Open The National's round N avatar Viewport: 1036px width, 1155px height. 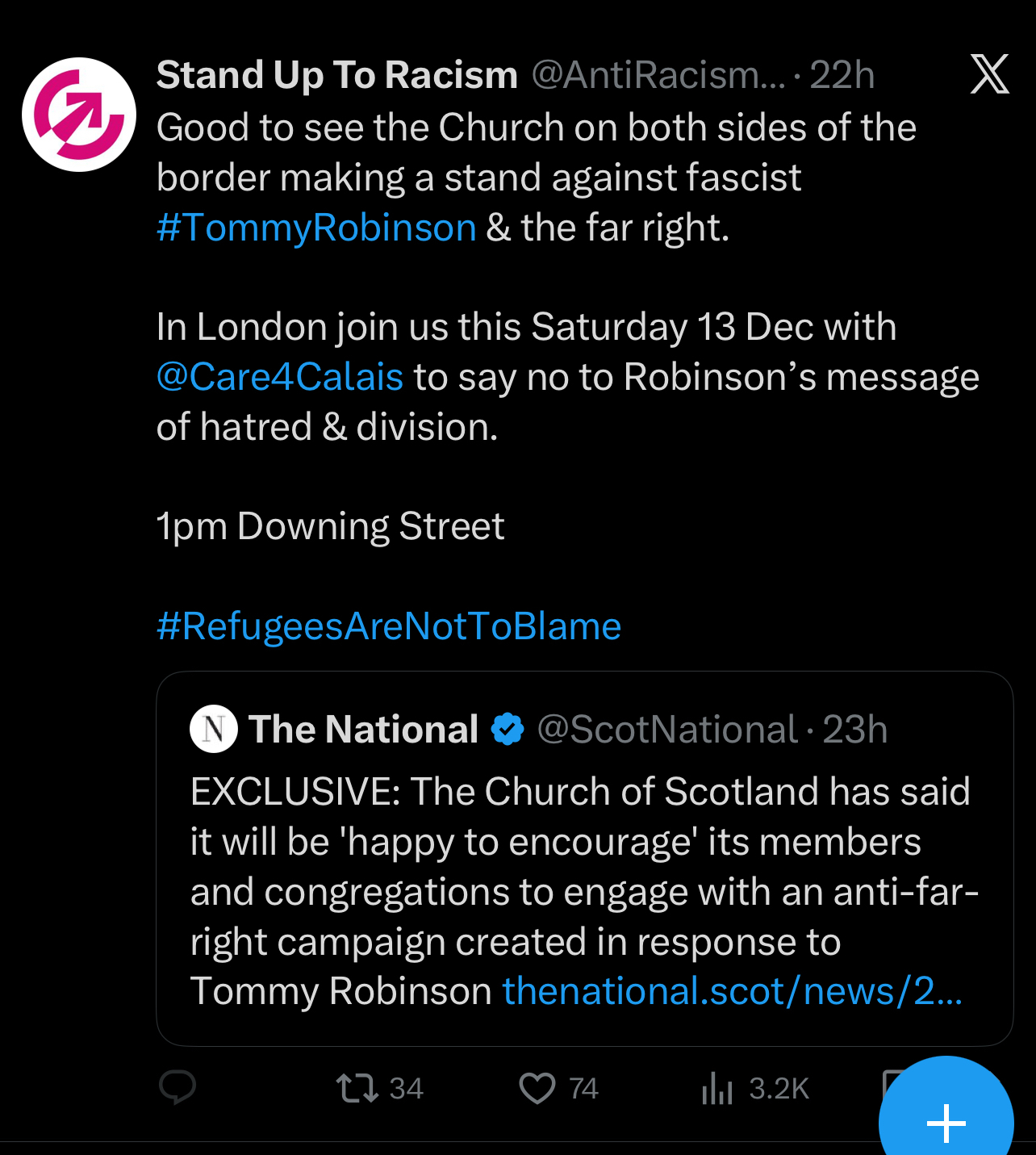point(214,729)
